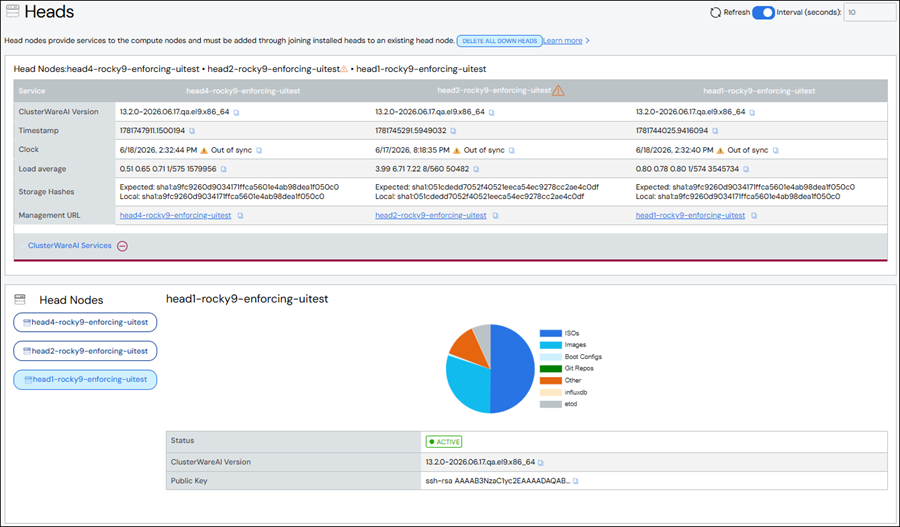This screenshot has width=900, height=527.
Task: Click the ACTIVE status badge
Action: 444,441
